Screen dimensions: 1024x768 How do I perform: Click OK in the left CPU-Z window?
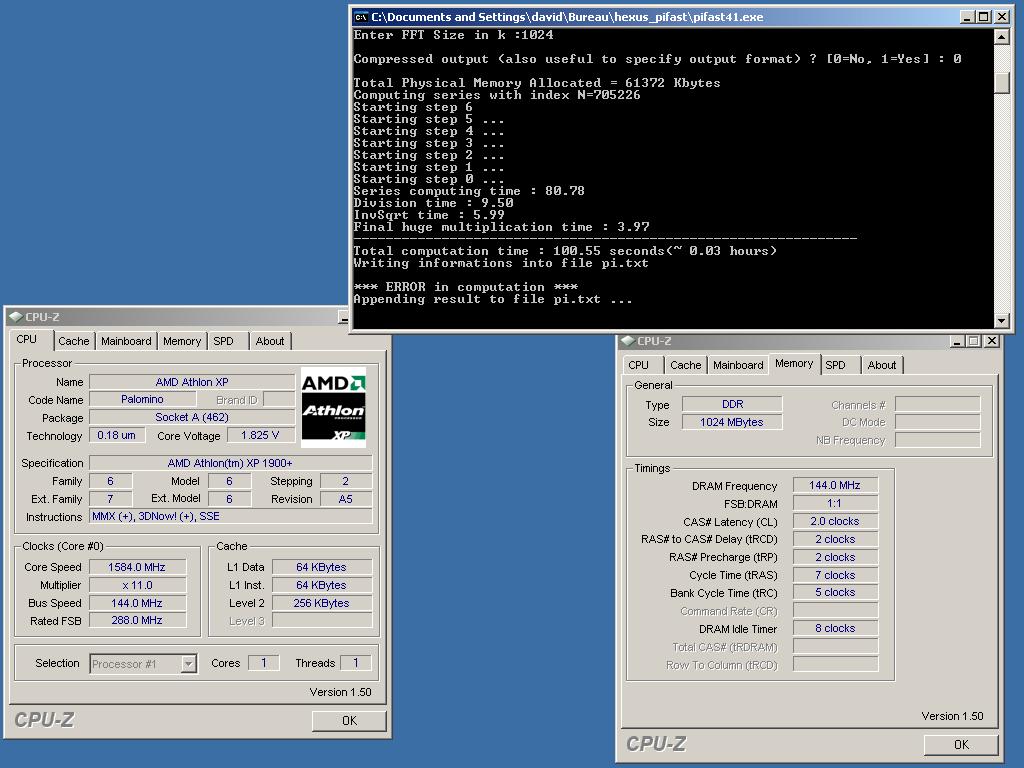(x=349, y=720)
